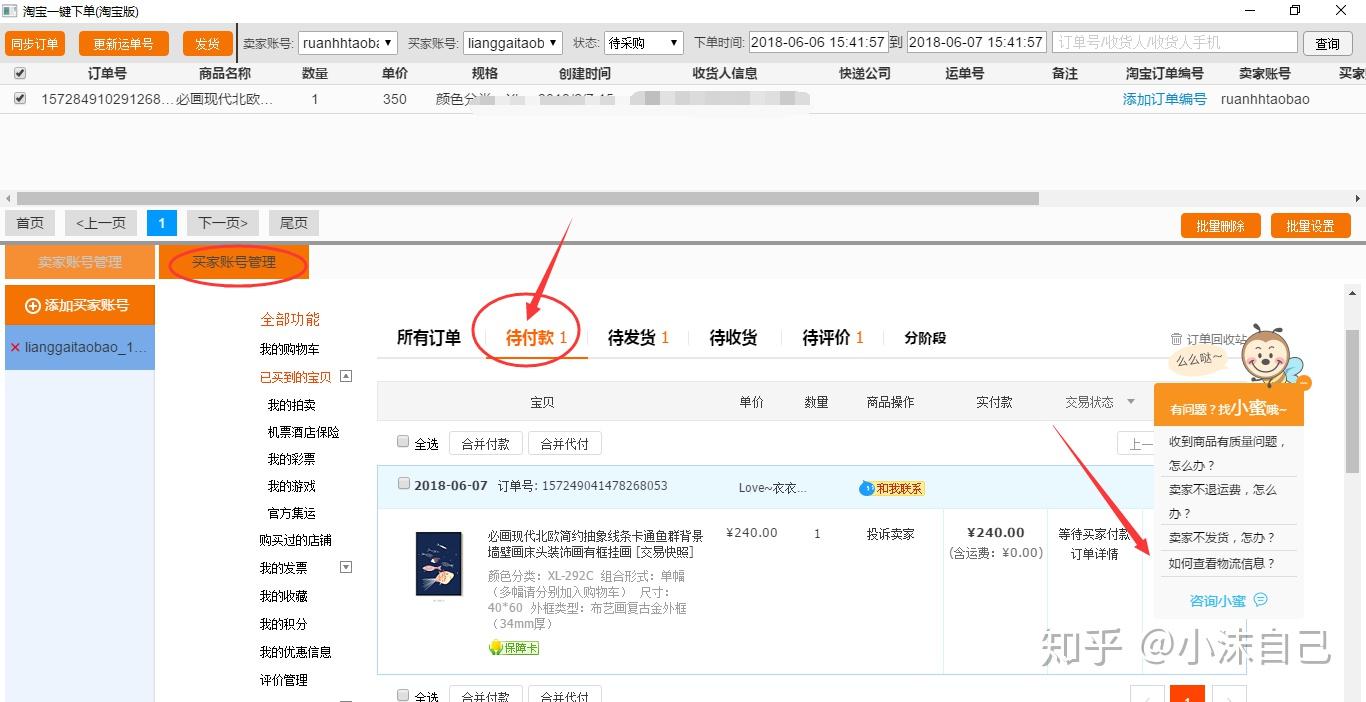
Task: Toggle the header select-all checkbox in order table
Action: click(x=20, y=73)
